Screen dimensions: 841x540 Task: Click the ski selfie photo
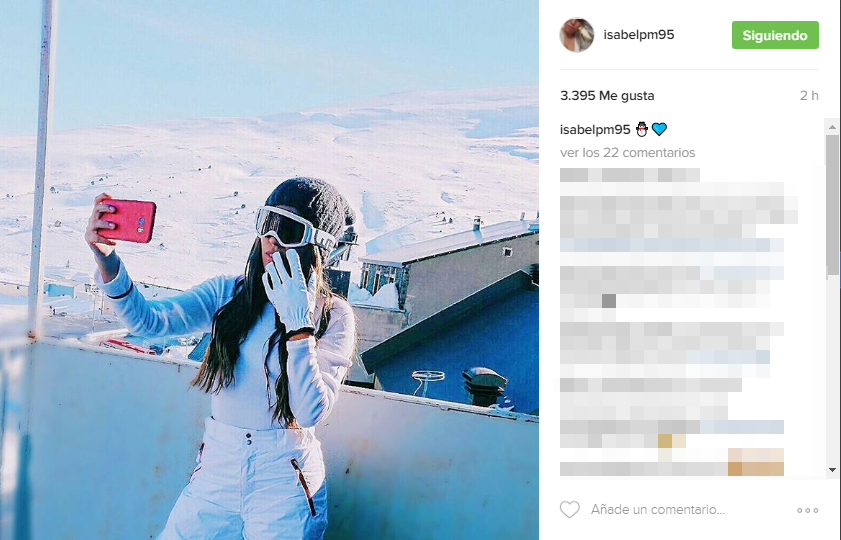[269, 270]
